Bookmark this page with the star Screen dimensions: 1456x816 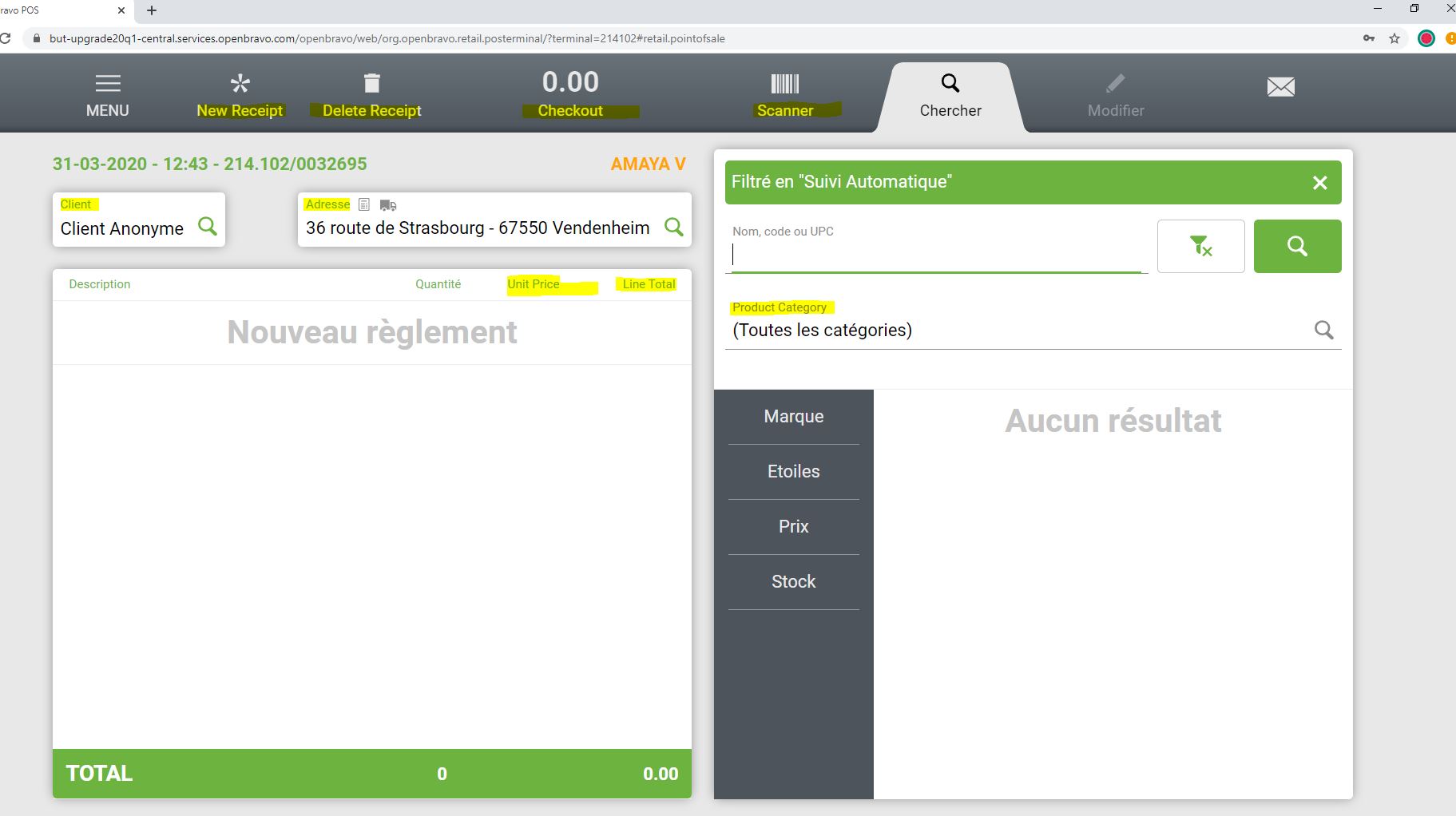(1395, 38)
